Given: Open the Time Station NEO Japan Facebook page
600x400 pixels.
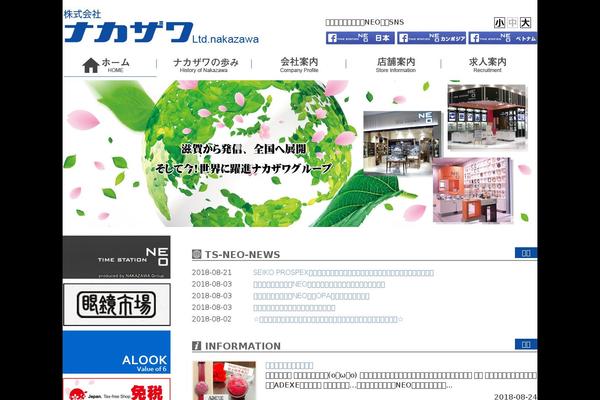Looking at the screenshot, I should coord(360,38).
